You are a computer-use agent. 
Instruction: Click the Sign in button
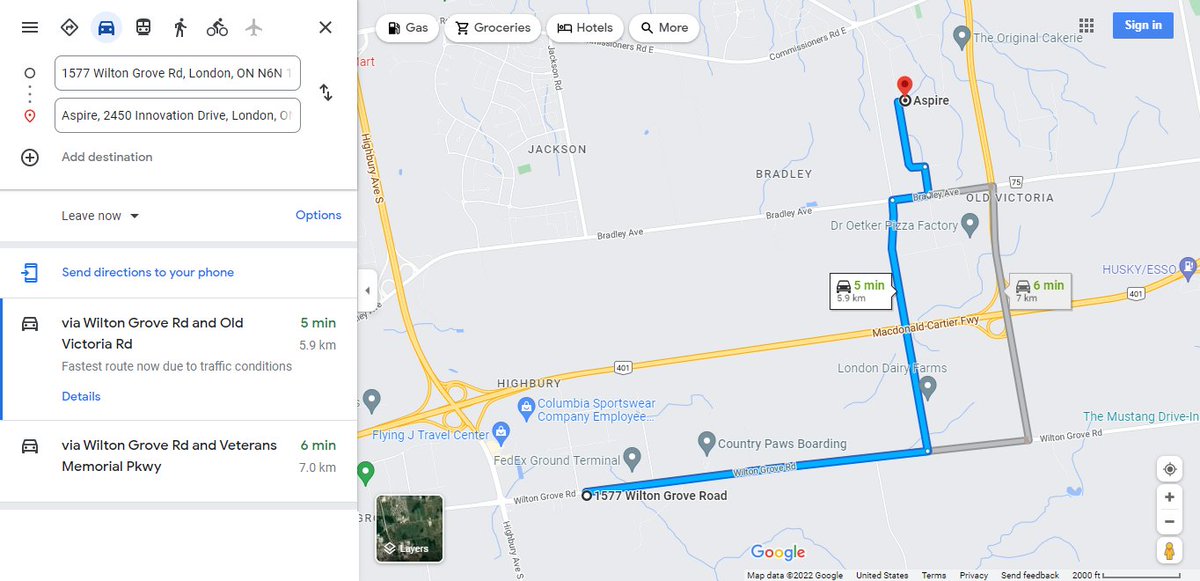pos(1143,26)
